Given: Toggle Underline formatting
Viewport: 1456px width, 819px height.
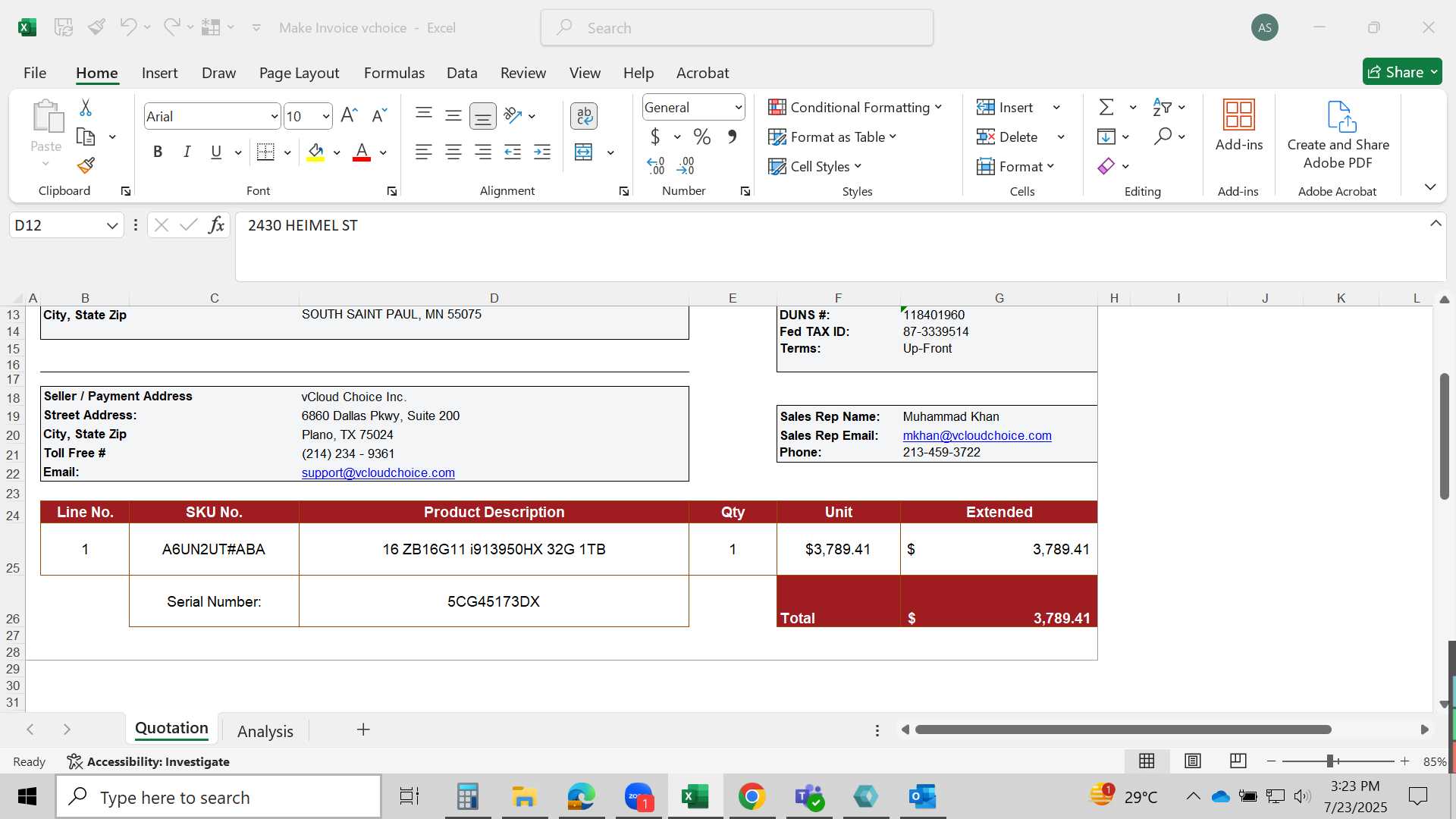Looking at the screenshot, I should coord(216,152).
